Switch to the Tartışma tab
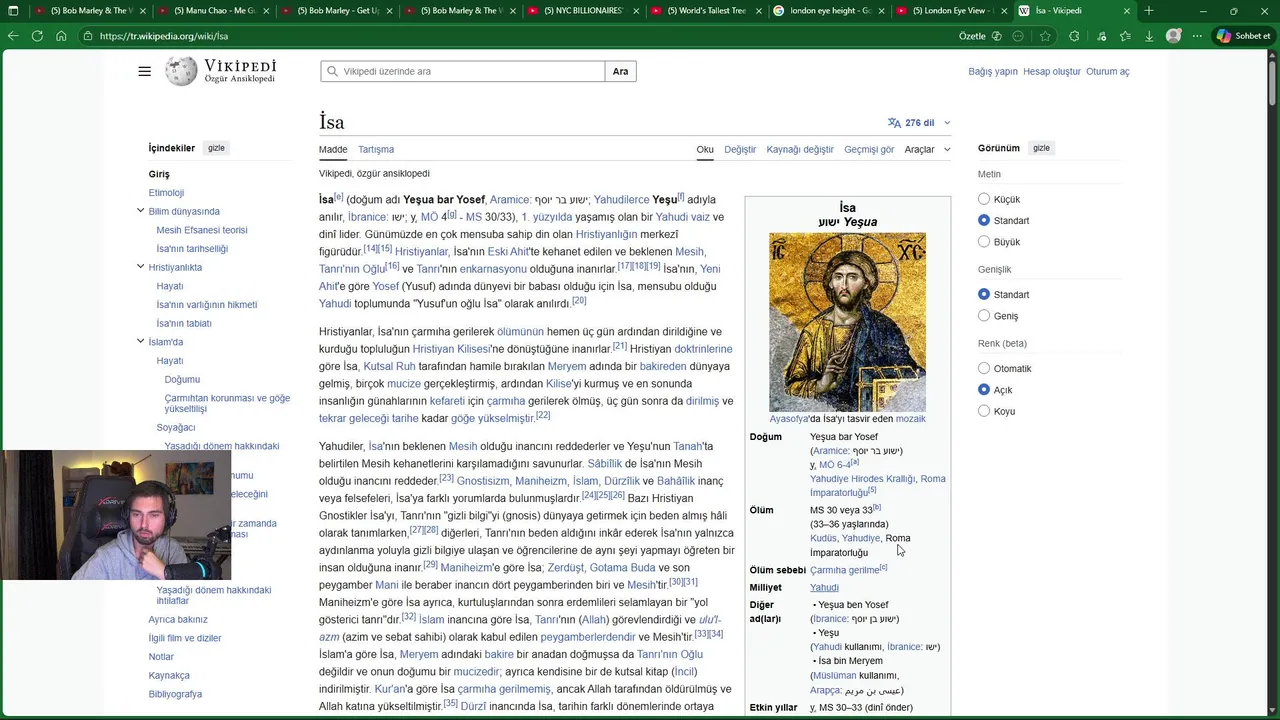This screenshot has width=1280, height=720. tap(376, 149)
